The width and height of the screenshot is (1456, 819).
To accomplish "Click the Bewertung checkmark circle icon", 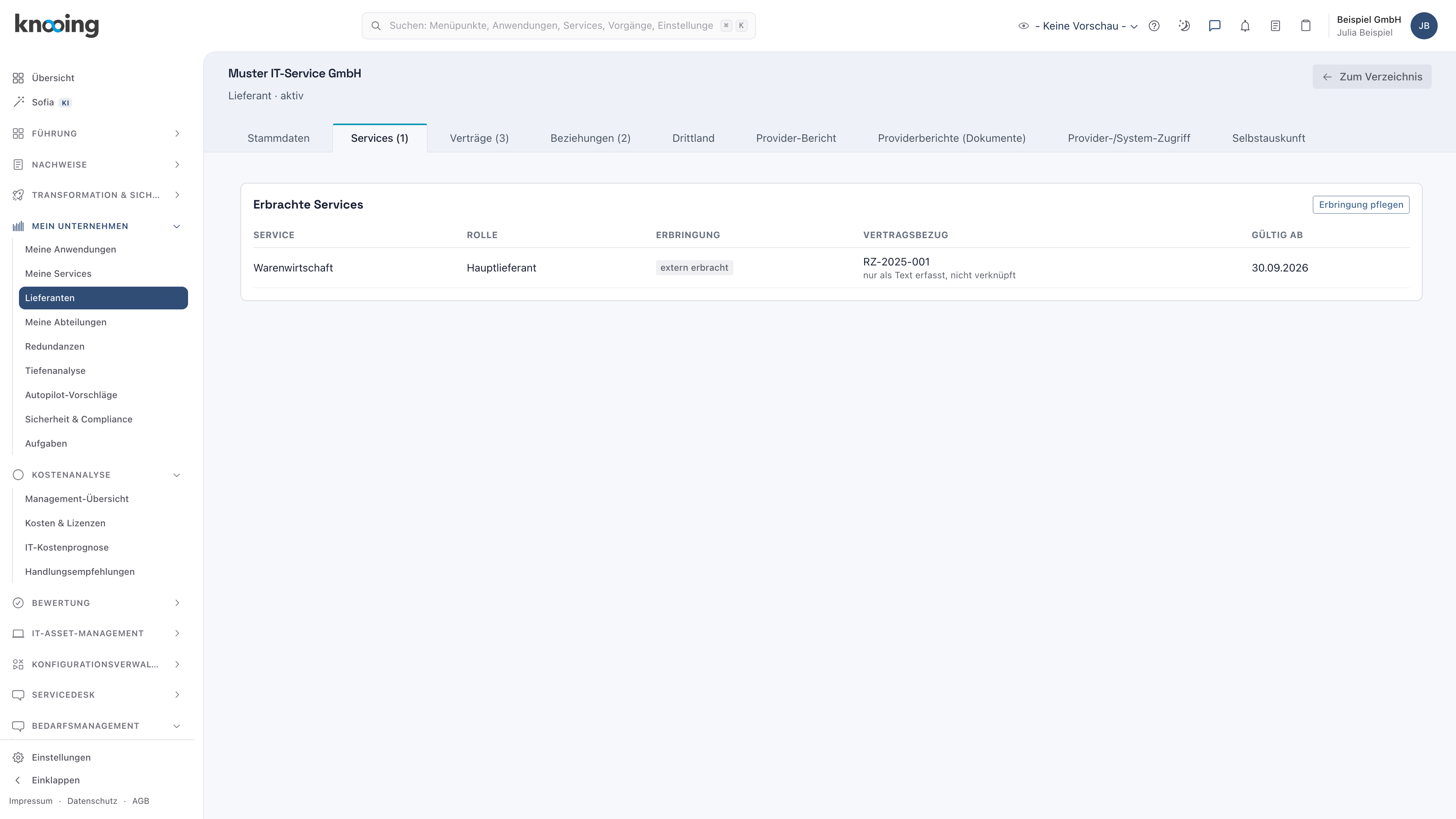I will click(18, 603).
